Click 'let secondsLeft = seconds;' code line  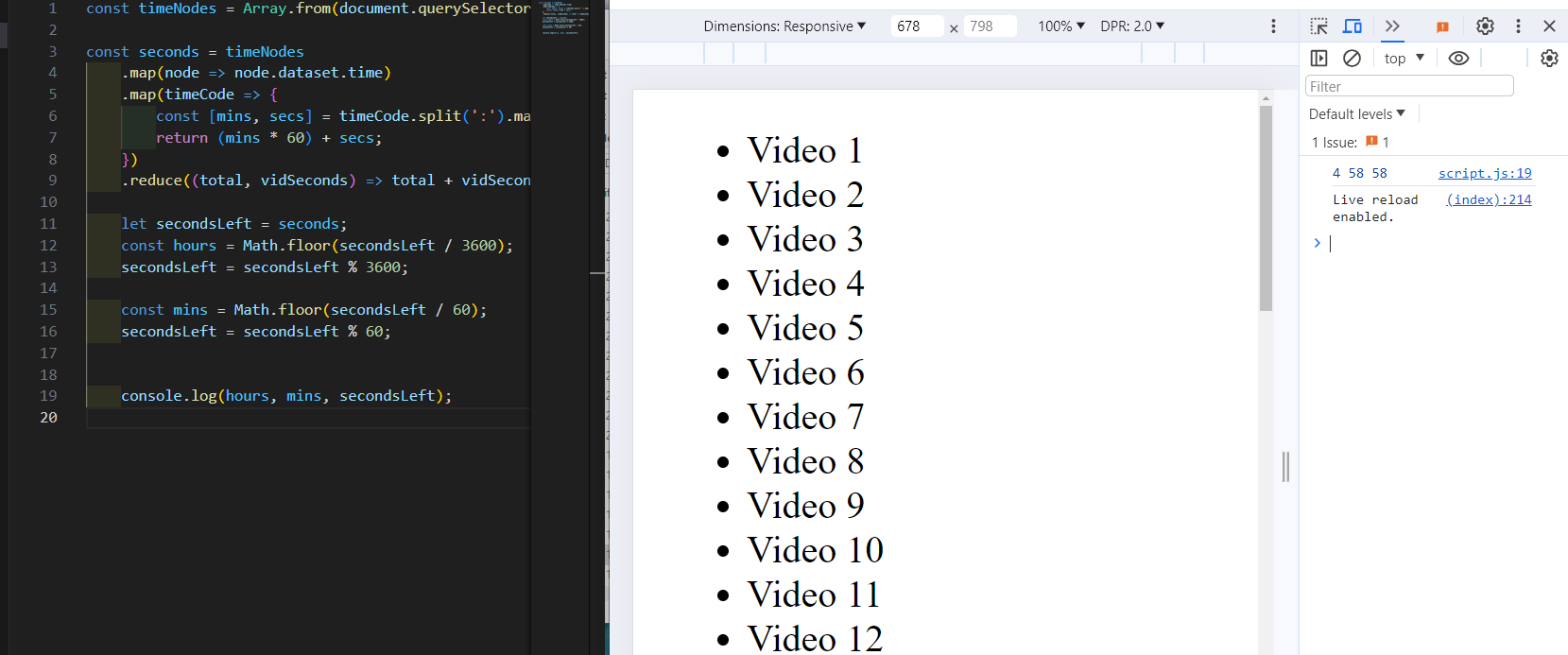tap(233, 224)
